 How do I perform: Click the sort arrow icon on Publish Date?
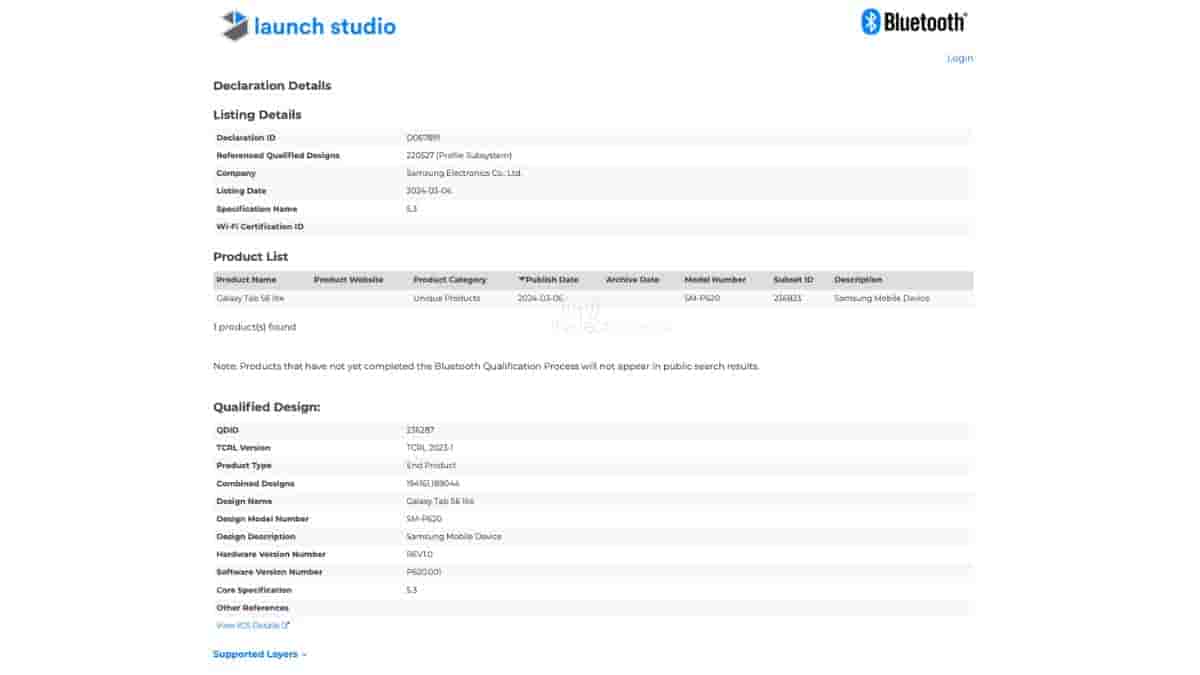[521, 280]
